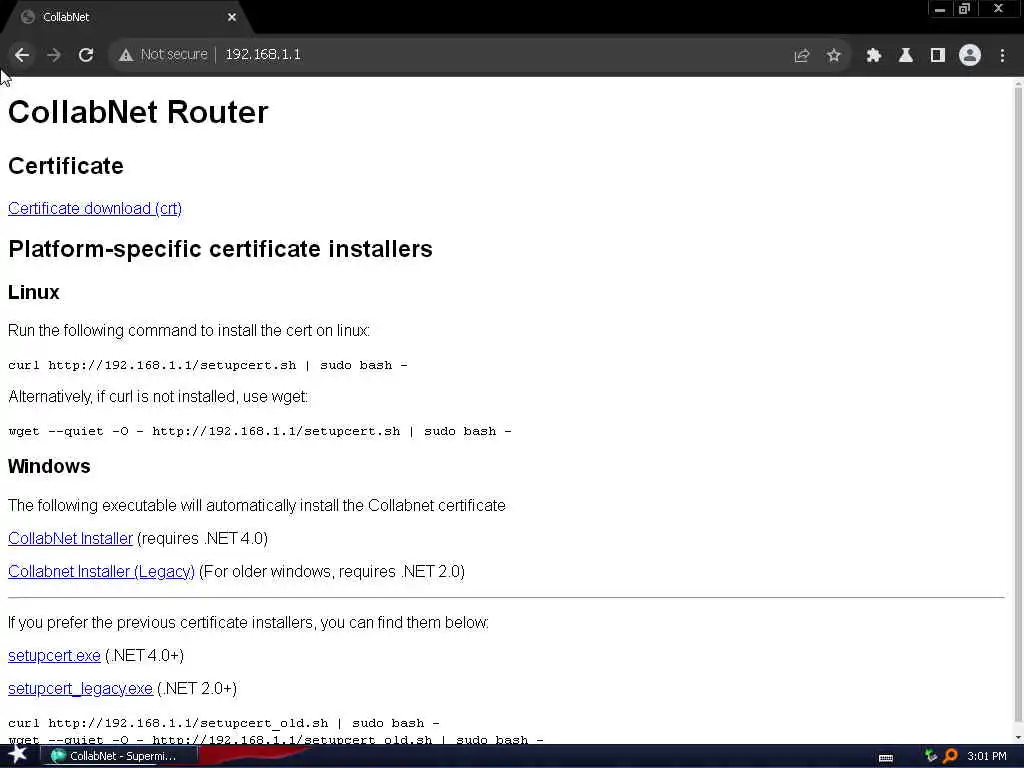Open the Collabnet Installer (Legacy) link
The image size is (1024, 768).
click(101, 571)
